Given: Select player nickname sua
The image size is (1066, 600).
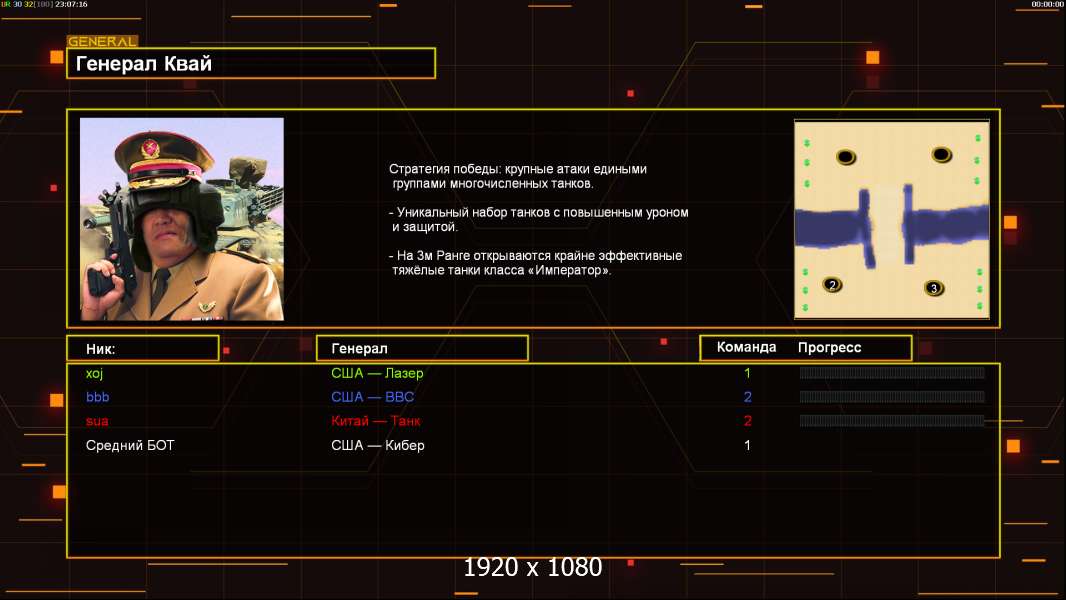Looking at the screenshot, I should [97, 421].
